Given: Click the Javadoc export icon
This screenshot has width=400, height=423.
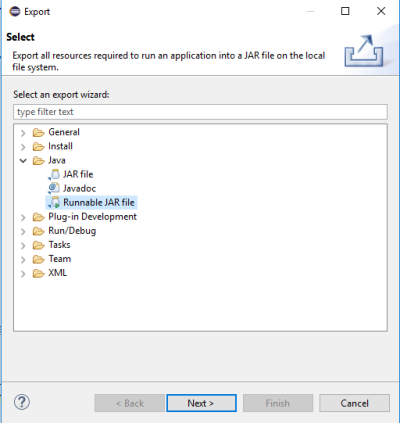Looking at the screenshot, I should tap(54, 188).
